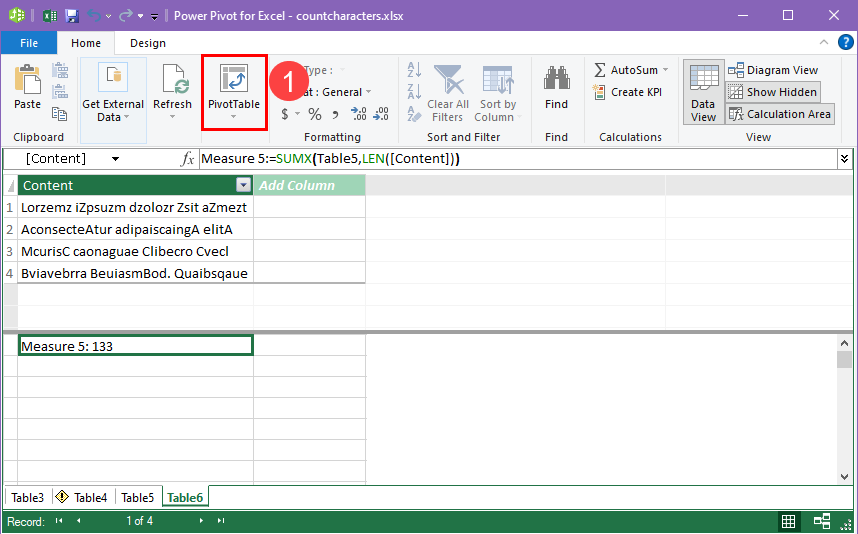Image resolution: width=858 pixels, height=534 pixels.
Task: Select the Home ribbon tab
Action: coord(86,43)
